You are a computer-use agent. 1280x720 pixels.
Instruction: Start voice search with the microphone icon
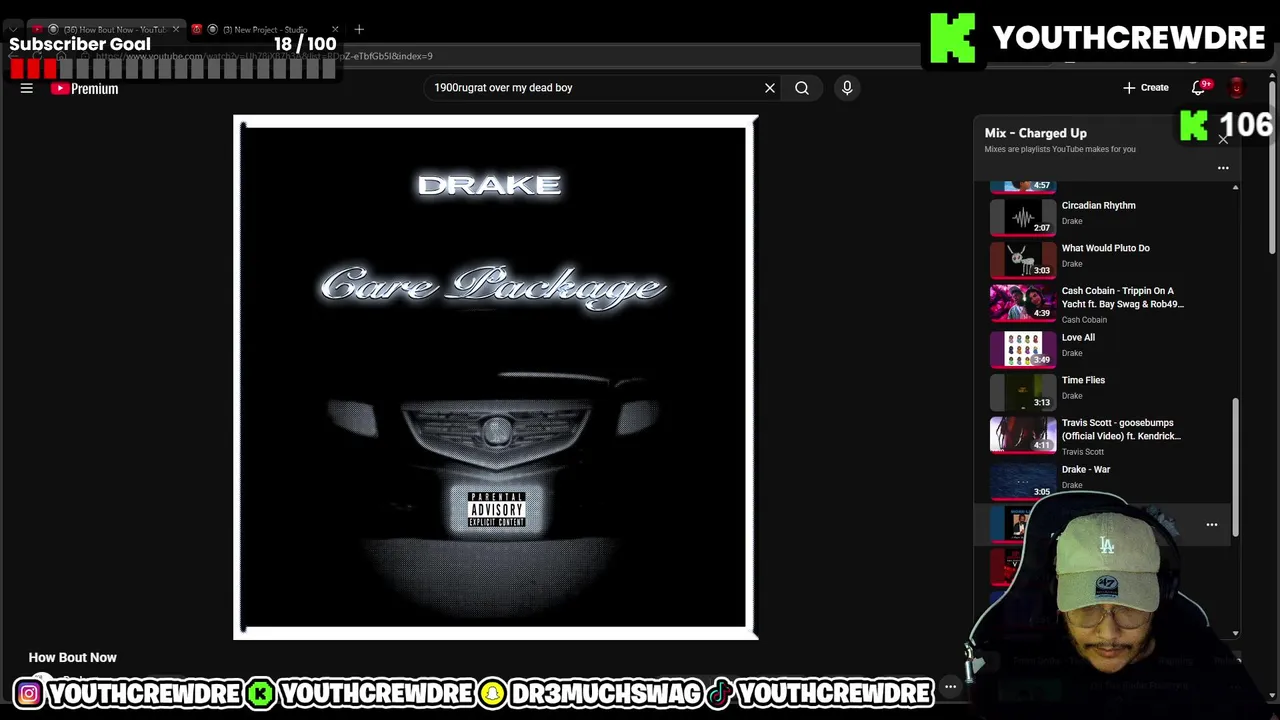(847, 88)
